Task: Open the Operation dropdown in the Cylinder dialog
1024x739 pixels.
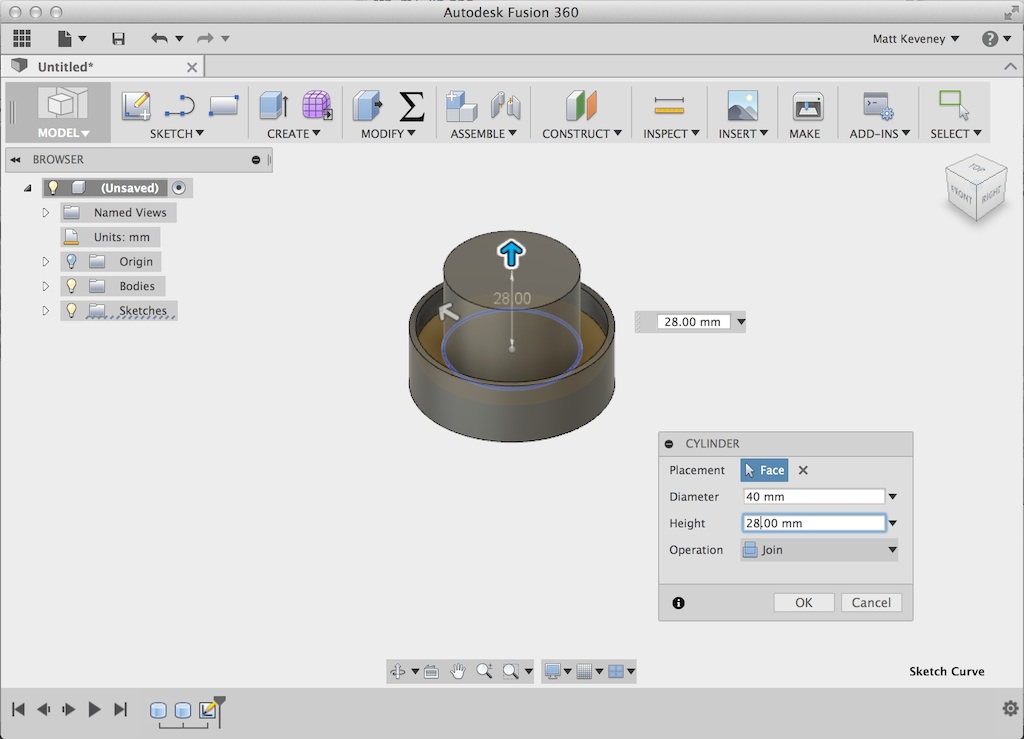Action: point(818,549)
